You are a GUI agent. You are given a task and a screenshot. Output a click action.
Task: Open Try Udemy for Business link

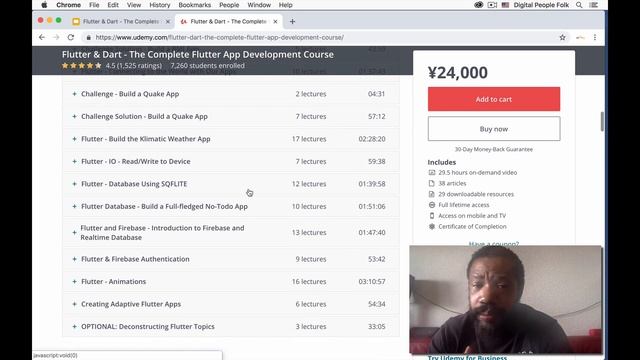(467, 357)
